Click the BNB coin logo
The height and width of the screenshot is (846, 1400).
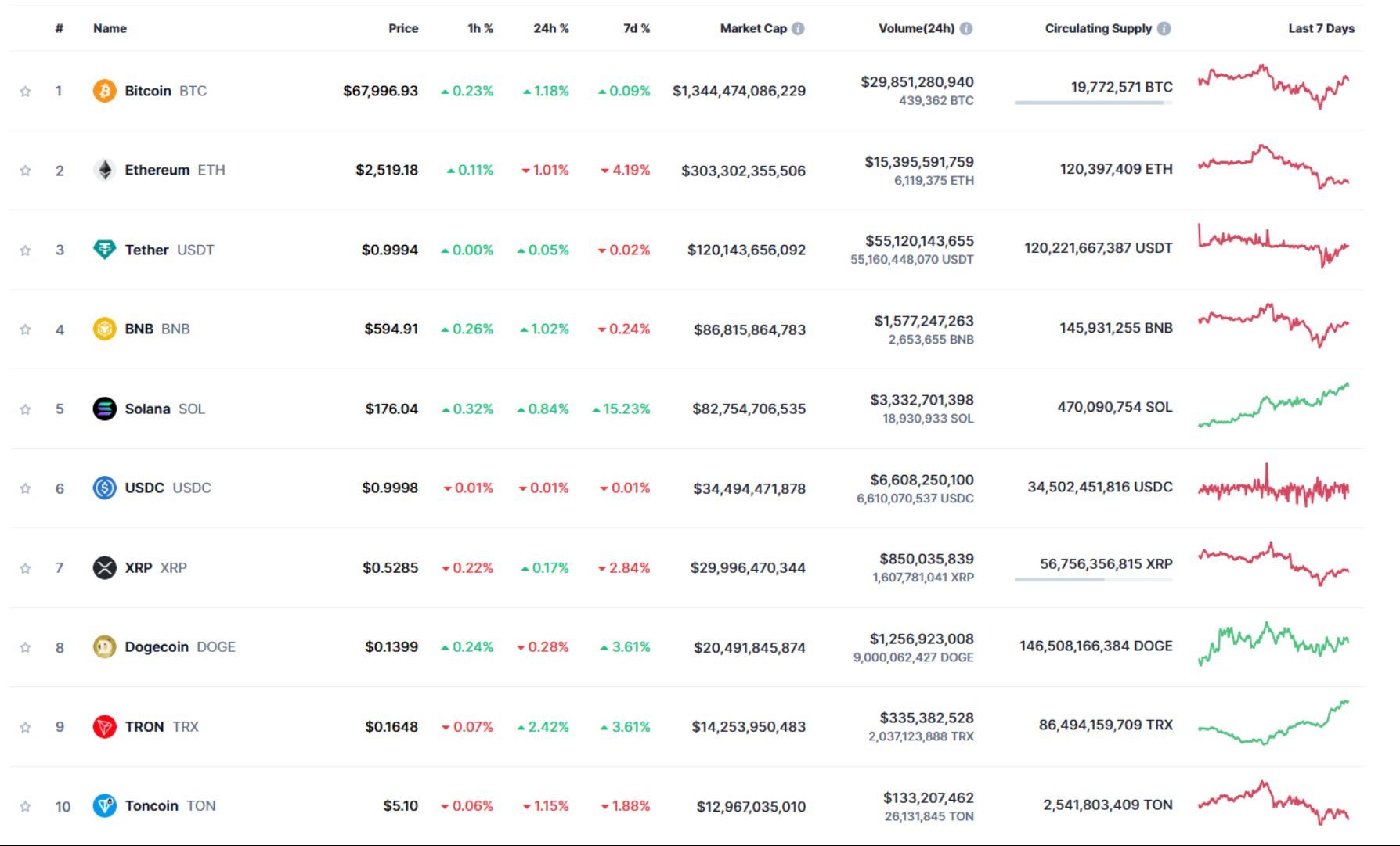click(x=104, y=329)
